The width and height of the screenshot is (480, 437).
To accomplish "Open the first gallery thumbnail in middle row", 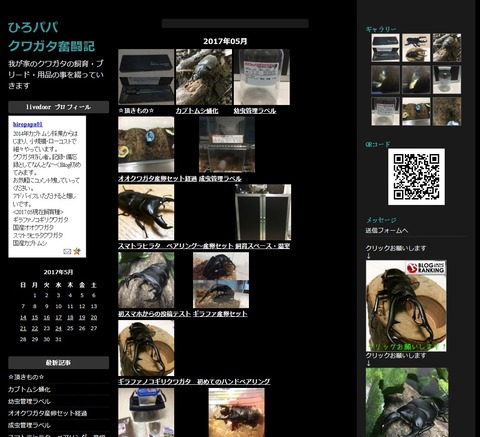I will (x=385, y=80).
